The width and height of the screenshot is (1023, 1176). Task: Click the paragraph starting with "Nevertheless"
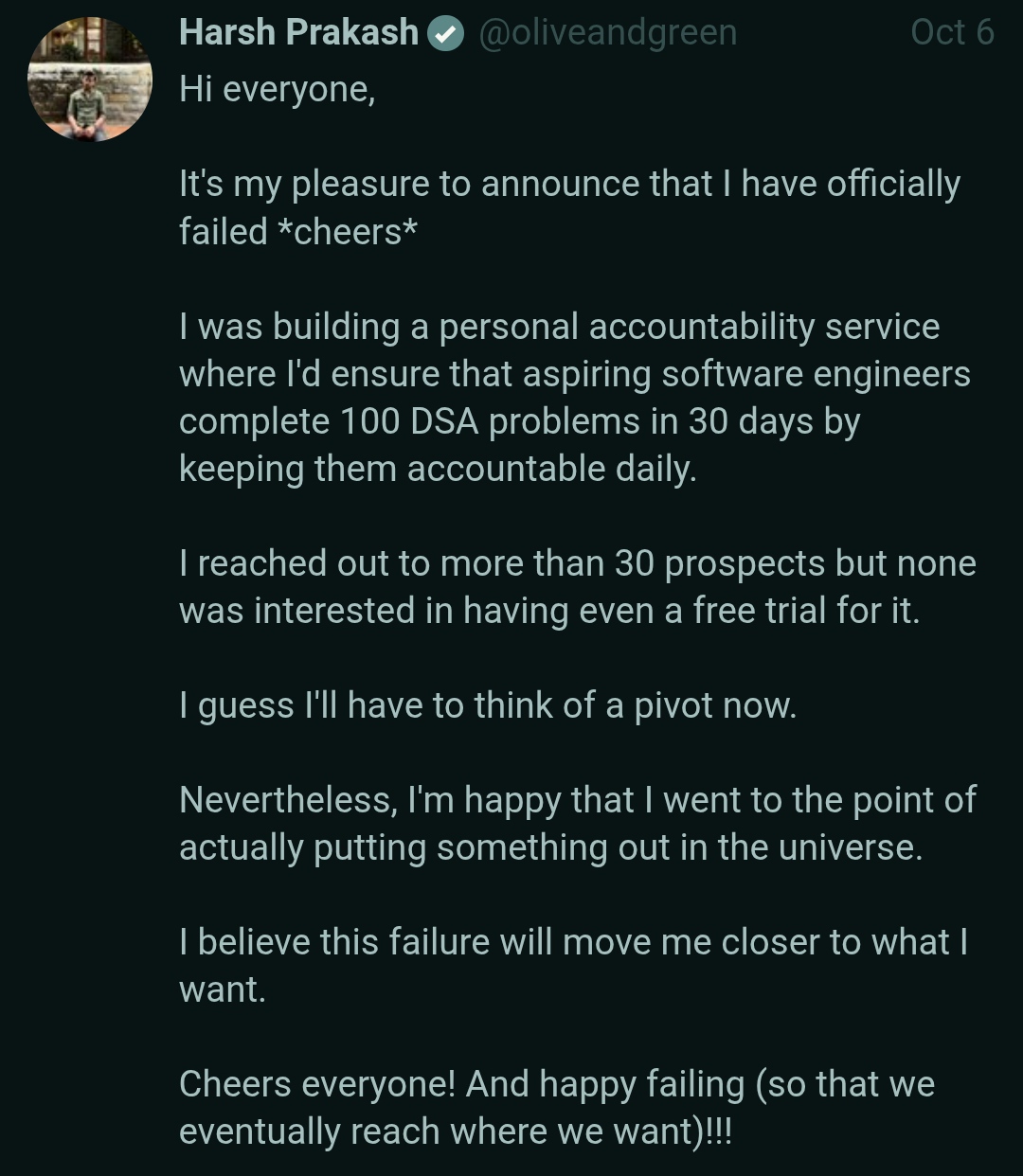tap(577, 800)
